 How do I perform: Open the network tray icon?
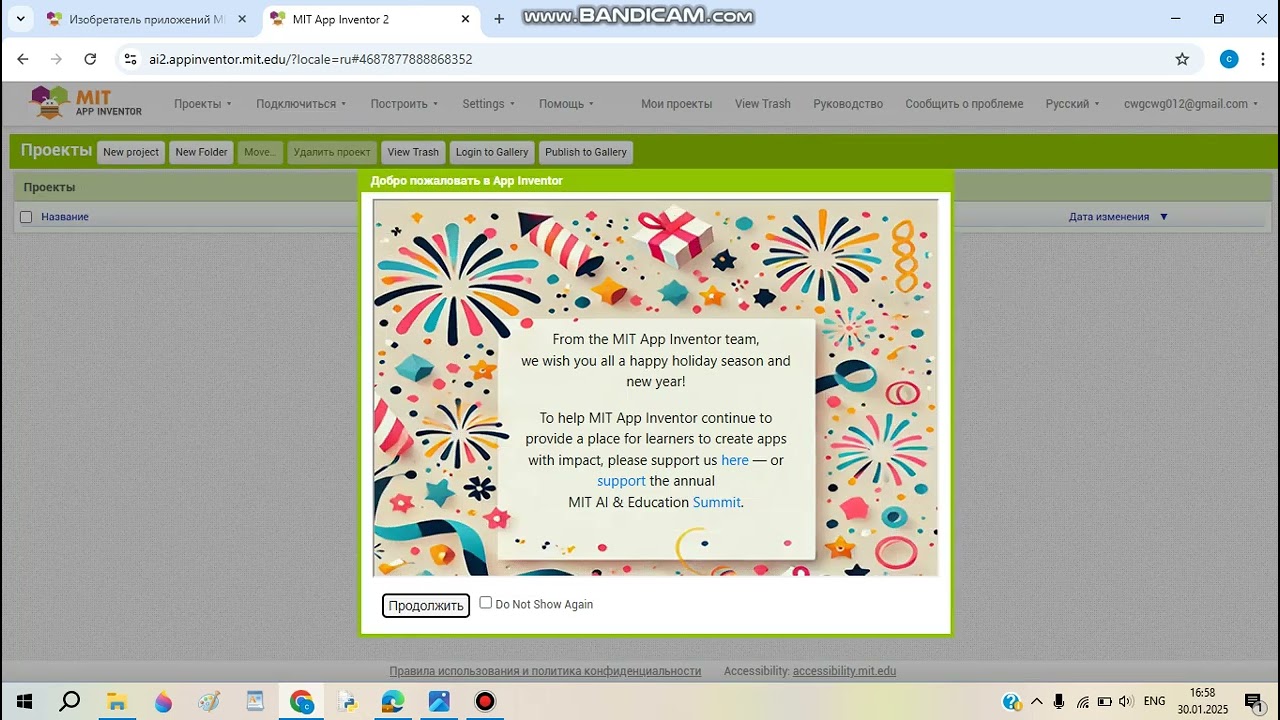[1082, 701]
